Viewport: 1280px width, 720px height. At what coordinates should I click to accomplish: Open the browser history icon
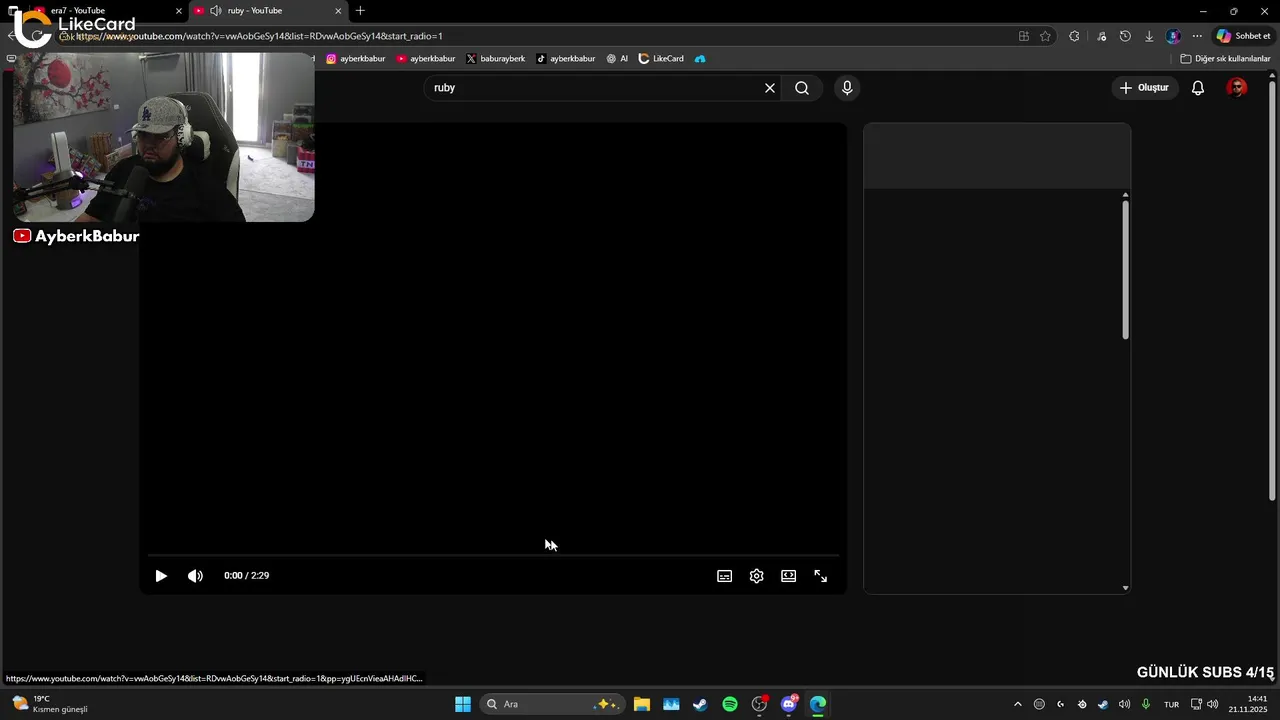[x=1125, y=36]
